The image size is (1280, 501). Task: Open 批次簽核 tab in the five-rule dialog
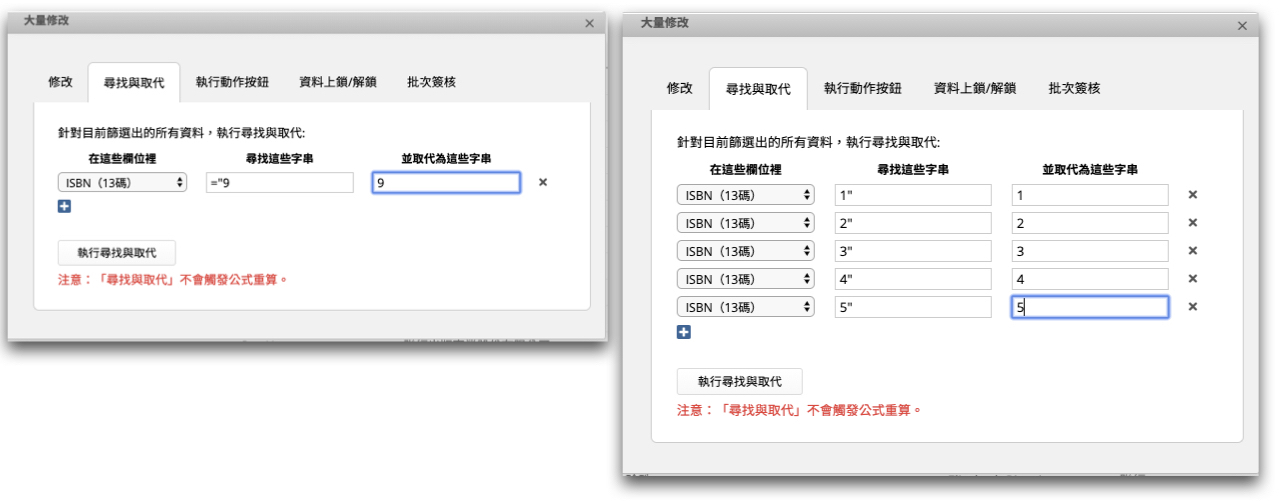pyautogui.click(x=1074, y=88)
